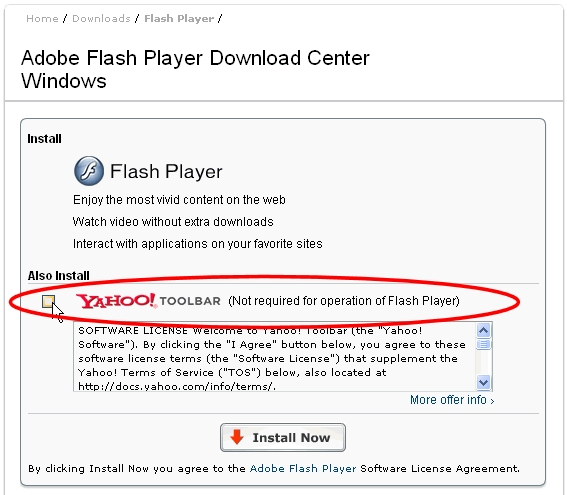This screenshot has height=495, width=567.
Task: Click the docs.yahoo.com terms URL text
Action: click(177, 387)
